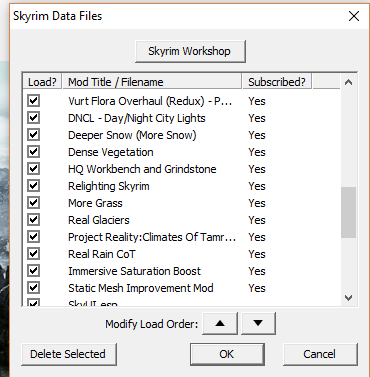
Task: Click the scroll-up arrow of the mod list
Action: click(348, 82)
